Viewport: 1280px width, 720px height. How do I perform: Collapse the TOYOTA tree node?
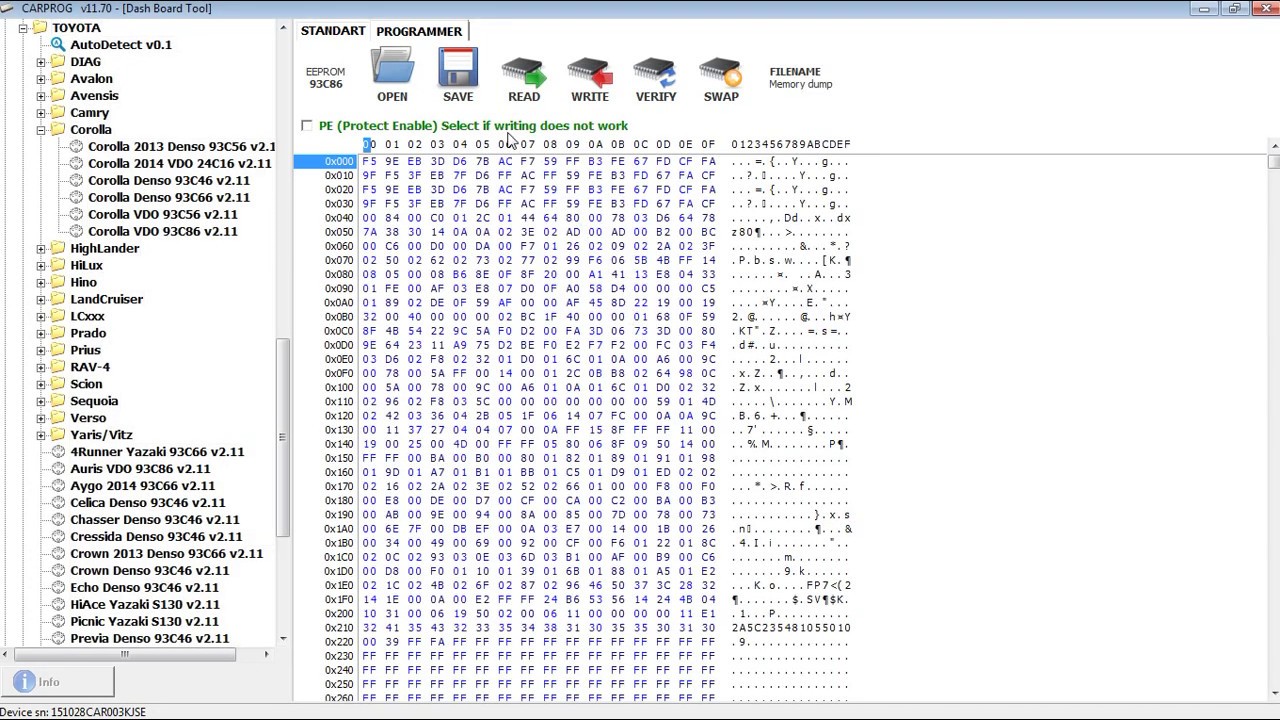23,28
